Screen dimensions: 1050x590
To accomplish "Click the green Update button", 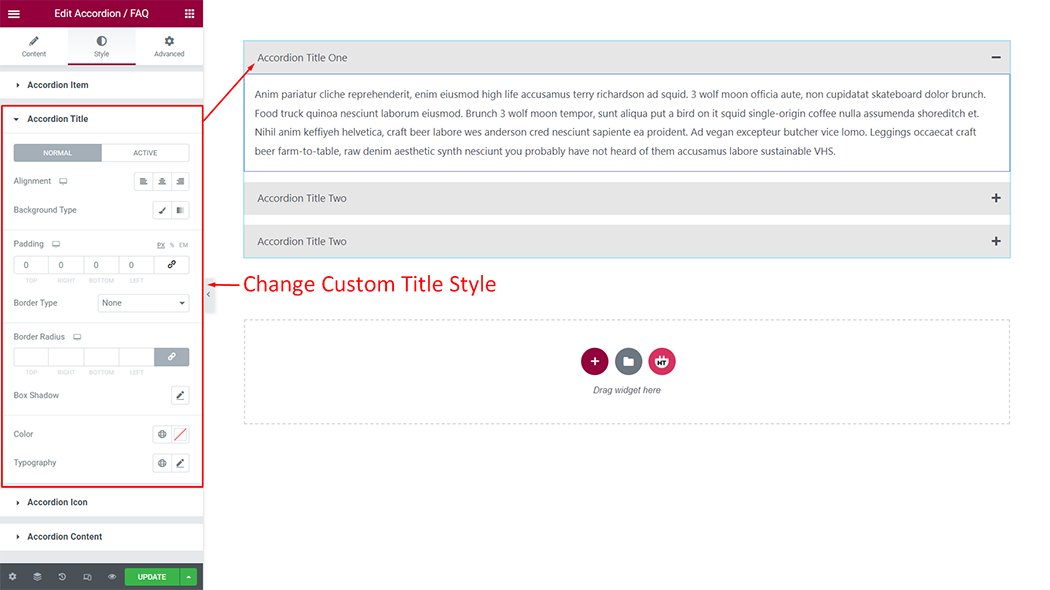I will (x=152, y=577).
